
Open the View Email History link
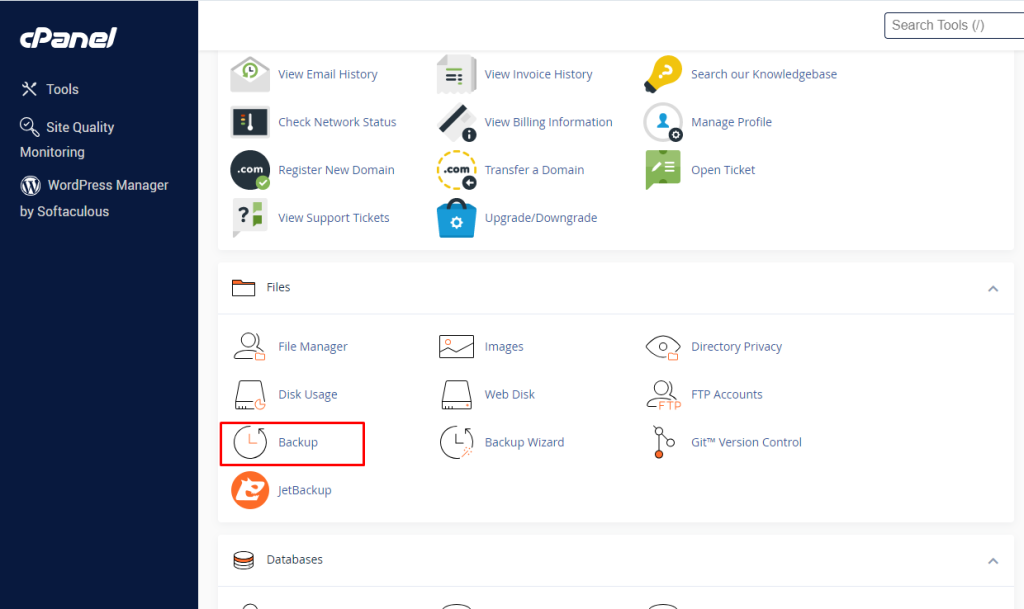327,74
